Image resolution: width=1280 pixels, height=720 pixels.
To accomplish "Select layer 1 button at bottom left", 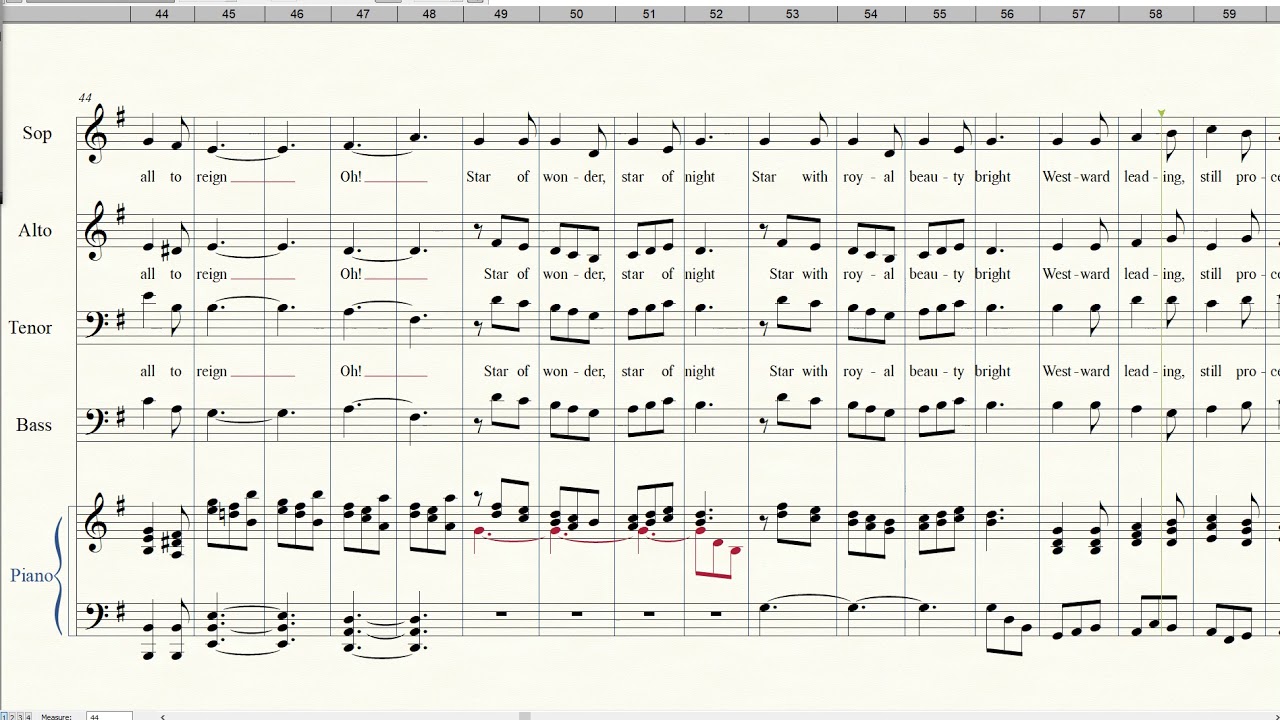I will tap(4, 717).
